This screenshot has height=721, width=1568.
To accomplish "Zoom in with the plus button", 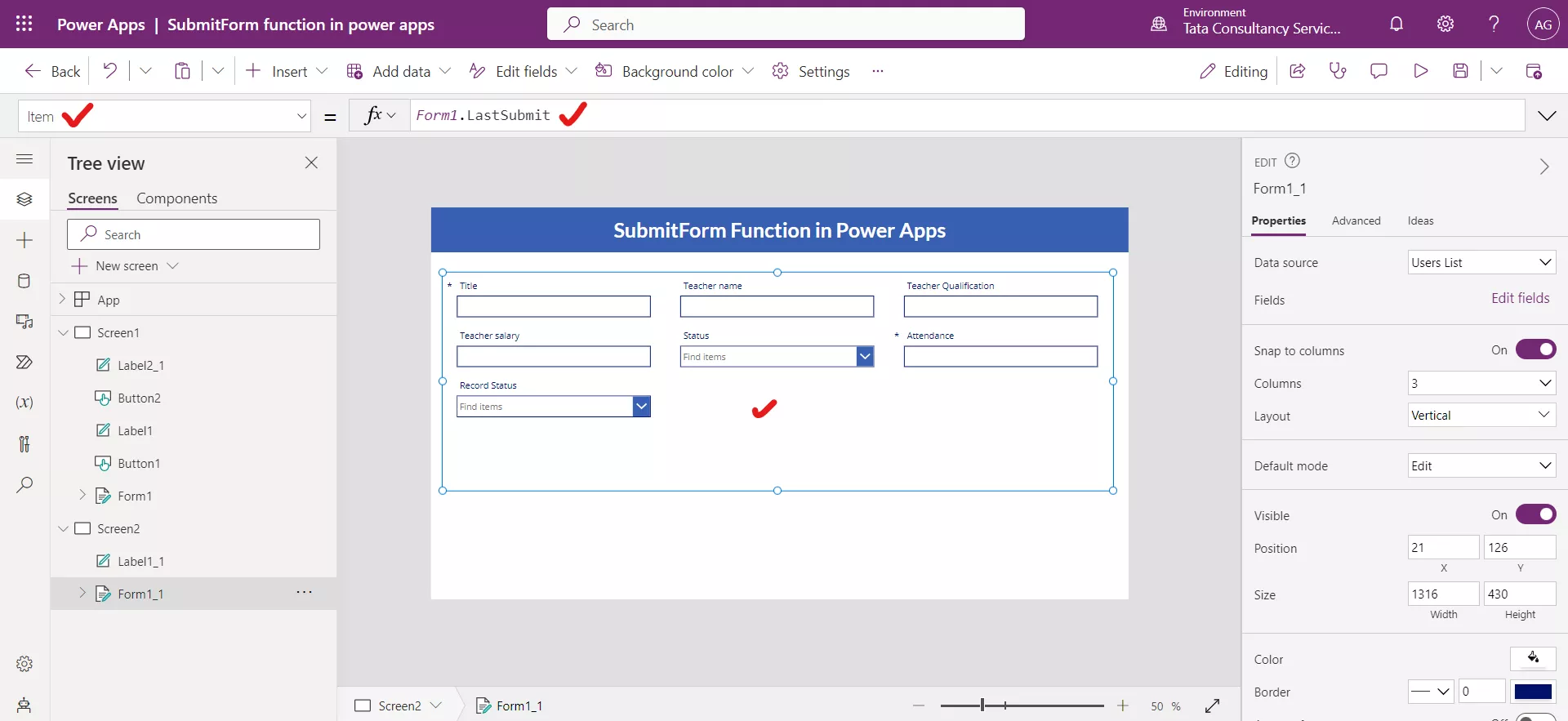I will 1123,705.
